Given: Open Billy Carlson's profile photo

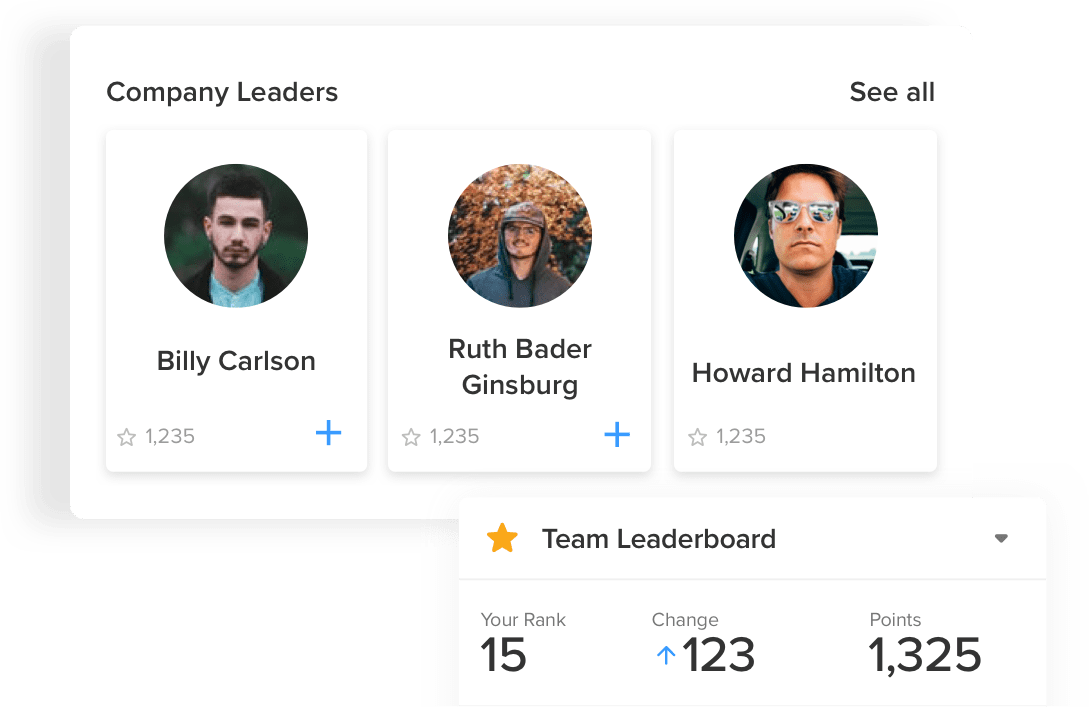Looking at the screenshot, I should 236,236.
